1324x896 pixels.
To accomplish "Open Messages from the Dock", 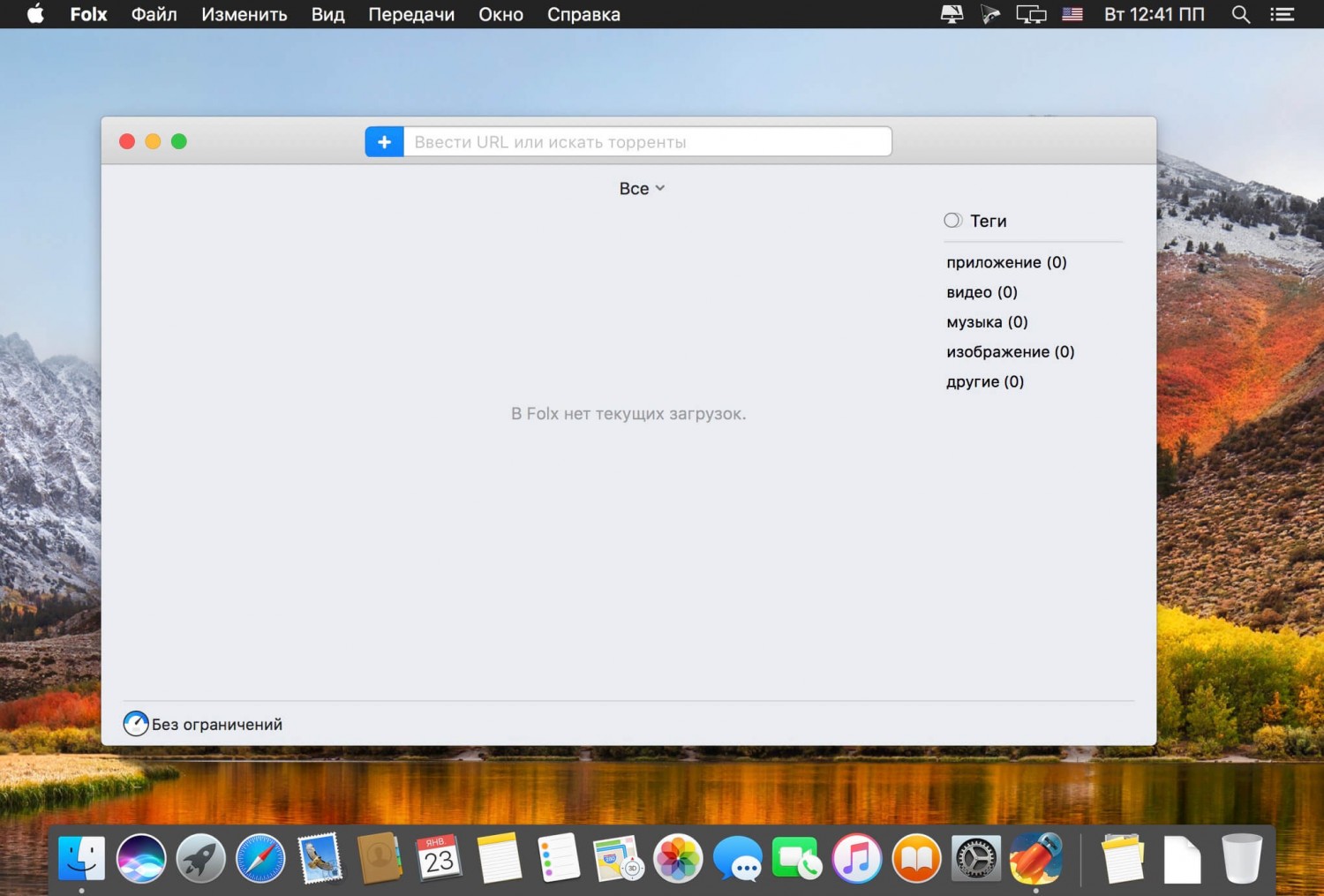I will point(738,858).
